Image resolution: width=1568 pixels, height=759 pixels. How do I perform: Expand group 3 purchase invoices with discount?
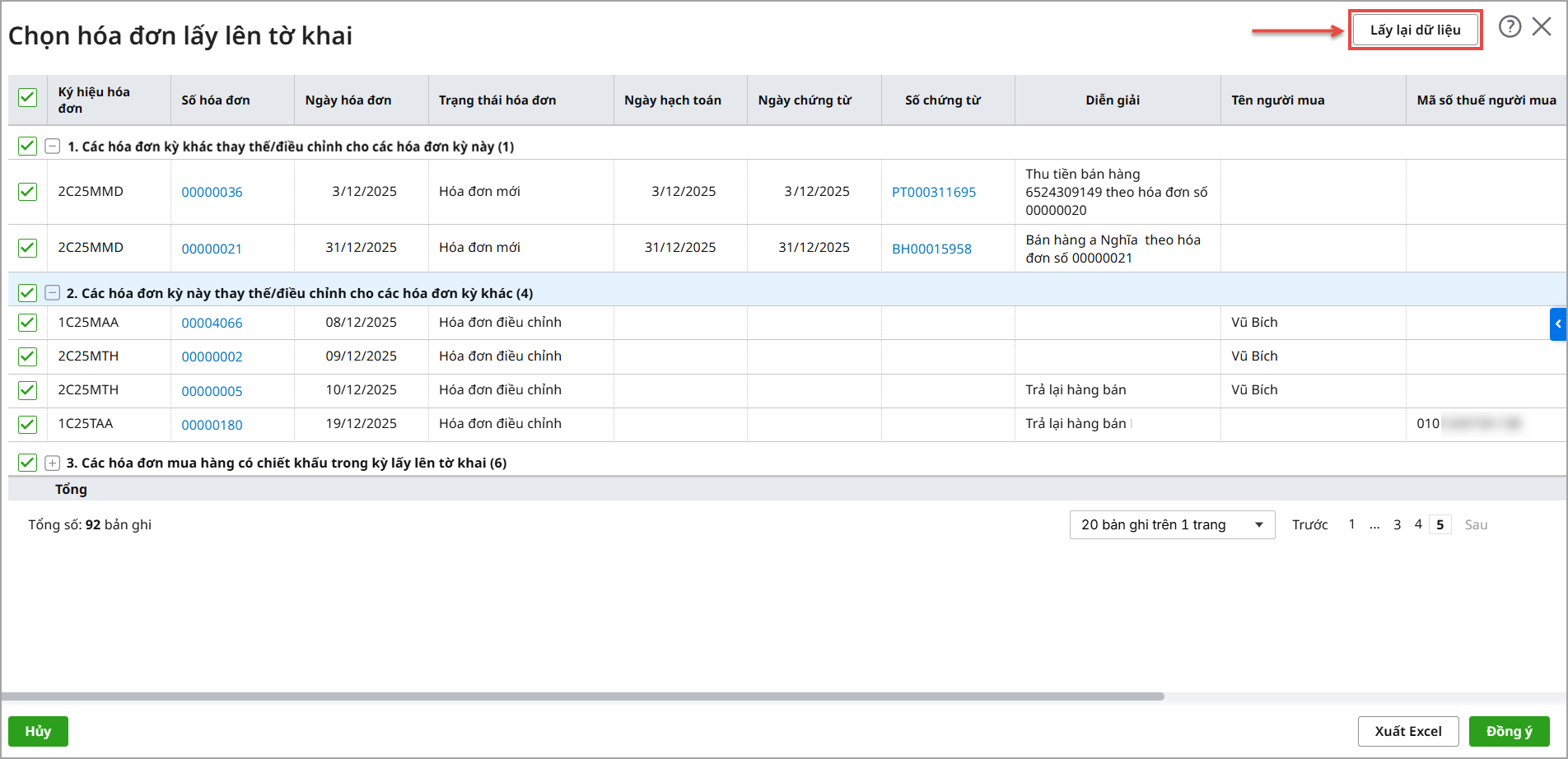click(53, 463)
